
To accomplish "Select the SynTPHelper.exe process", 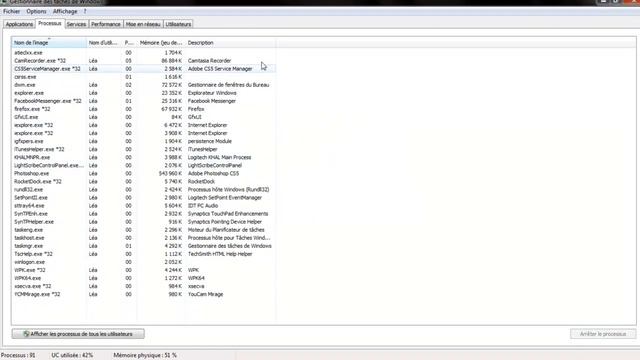I will pos(144,222).
